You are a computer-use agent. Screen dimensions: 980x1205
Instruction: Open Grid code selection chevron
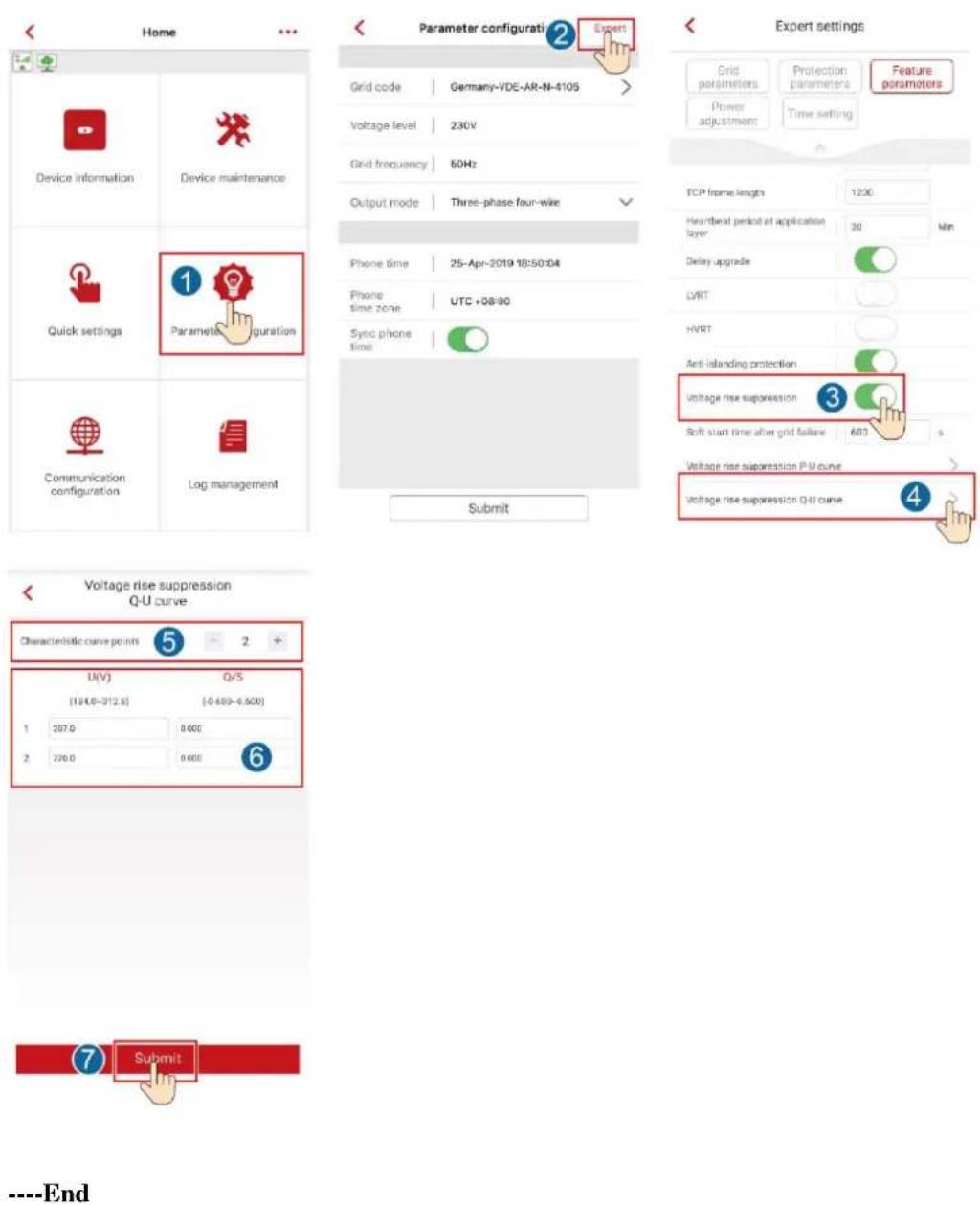[626, 87]
